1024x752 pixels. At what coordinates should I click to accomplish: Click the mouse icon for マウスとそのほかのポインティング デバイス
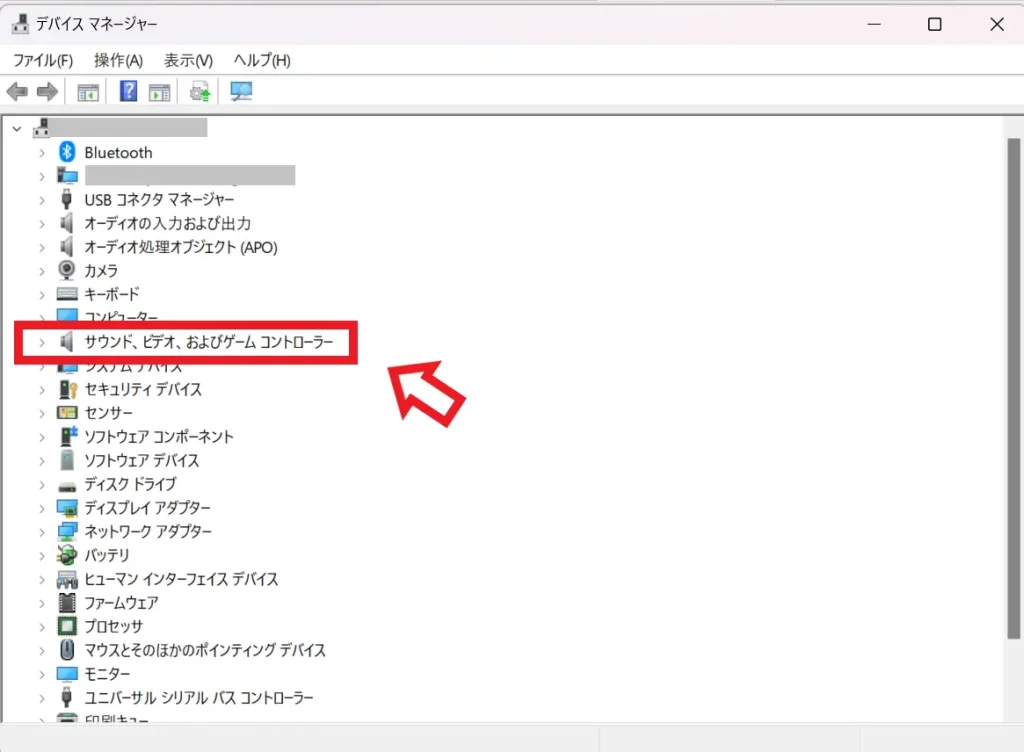pyautogui.click(x=67, y=650)
